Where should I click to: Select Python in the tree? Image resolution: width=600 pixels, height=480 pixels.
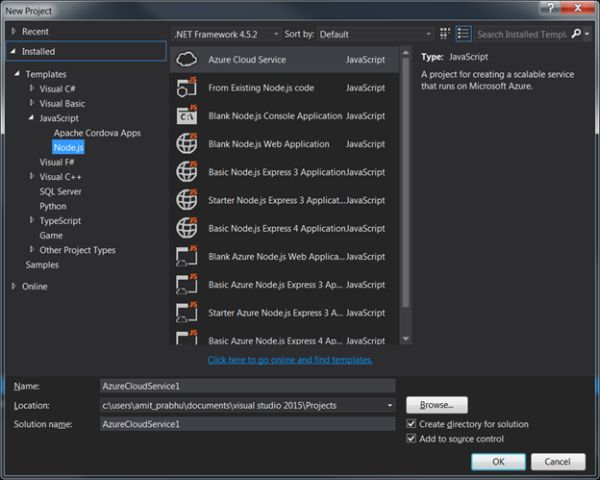53,206
